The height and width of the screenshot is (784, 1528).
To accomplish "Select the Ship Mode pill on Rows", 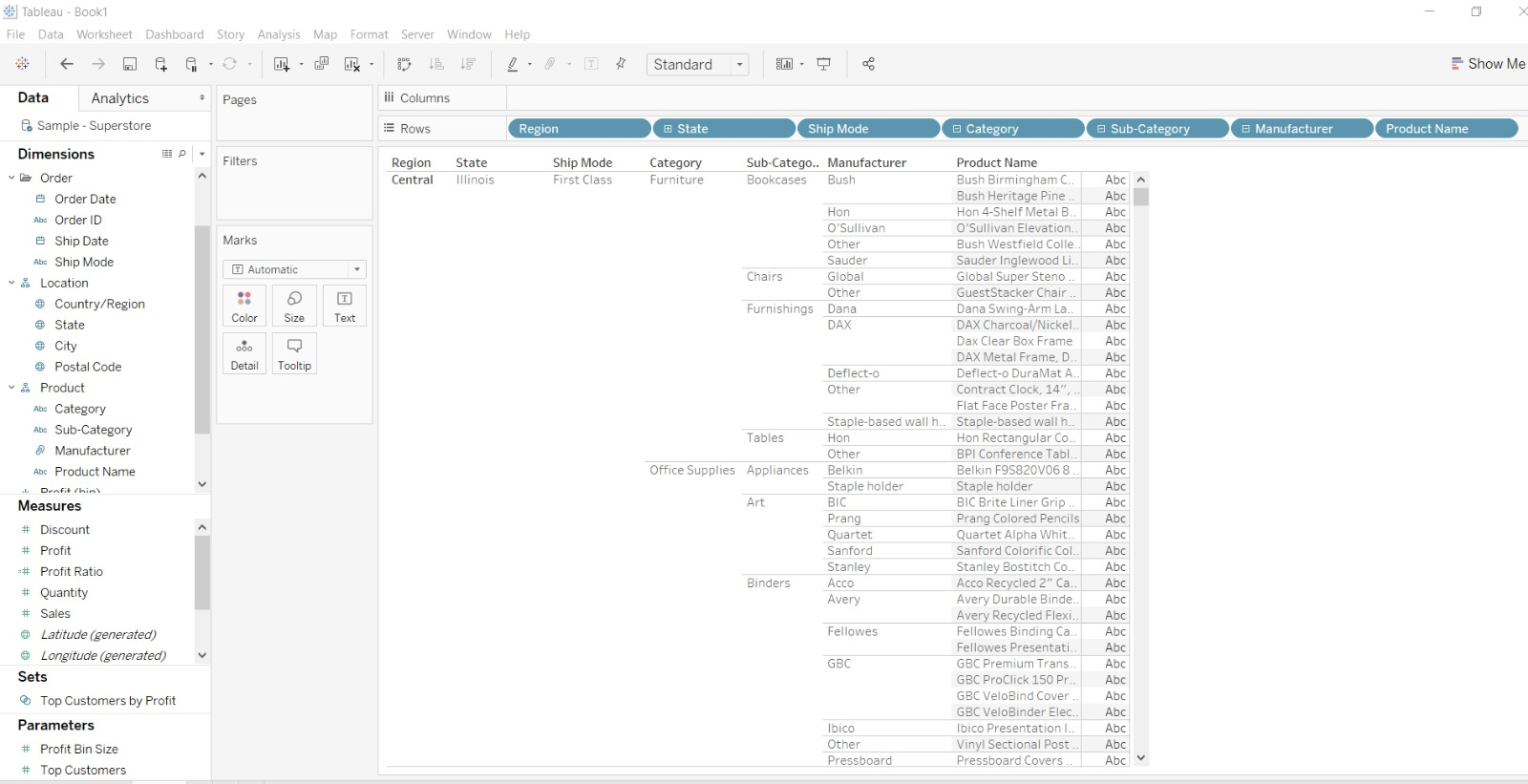I will (868, 129).
